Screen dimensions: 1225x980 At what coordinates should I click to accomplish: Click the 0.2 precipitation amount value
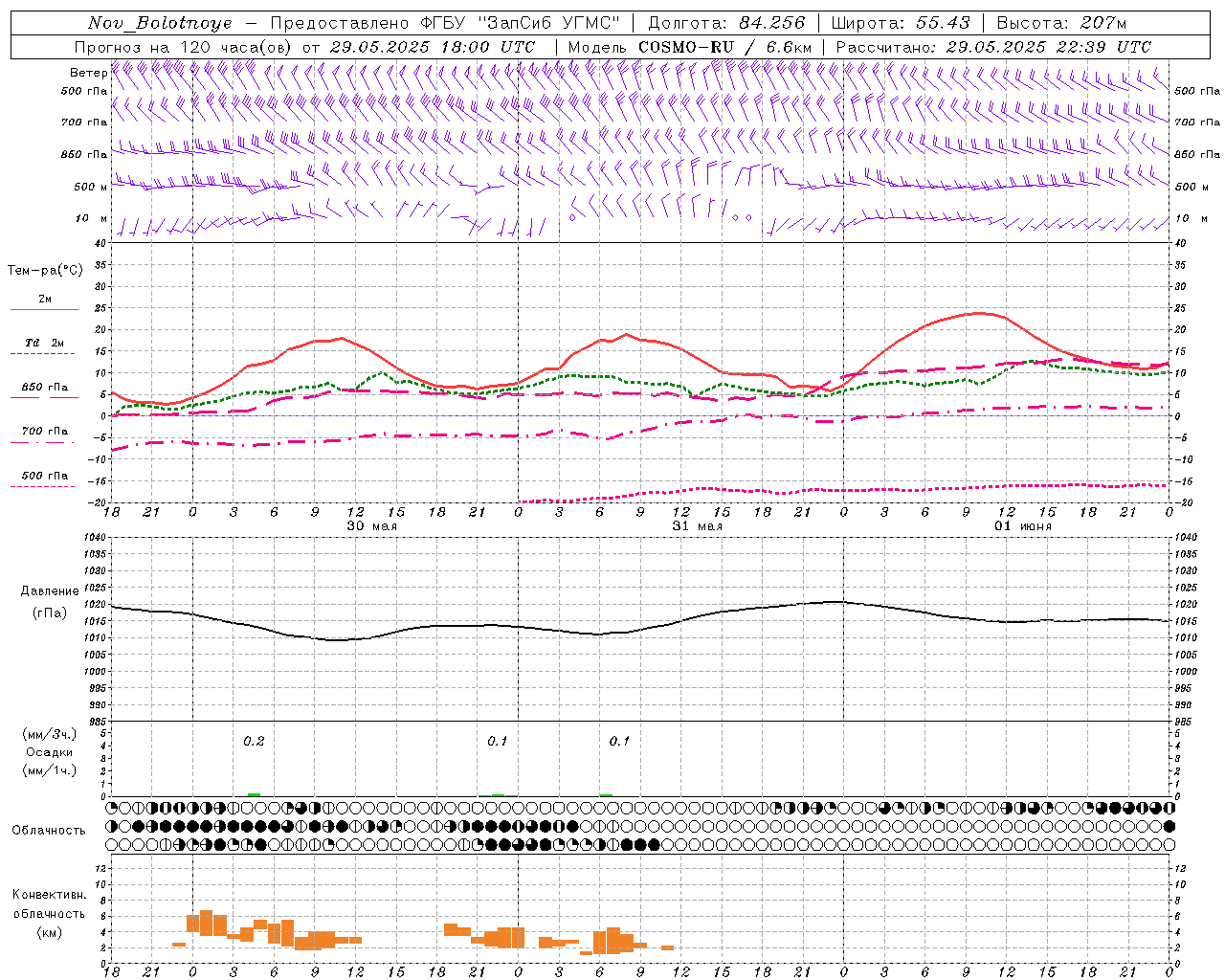pos(254,742)
